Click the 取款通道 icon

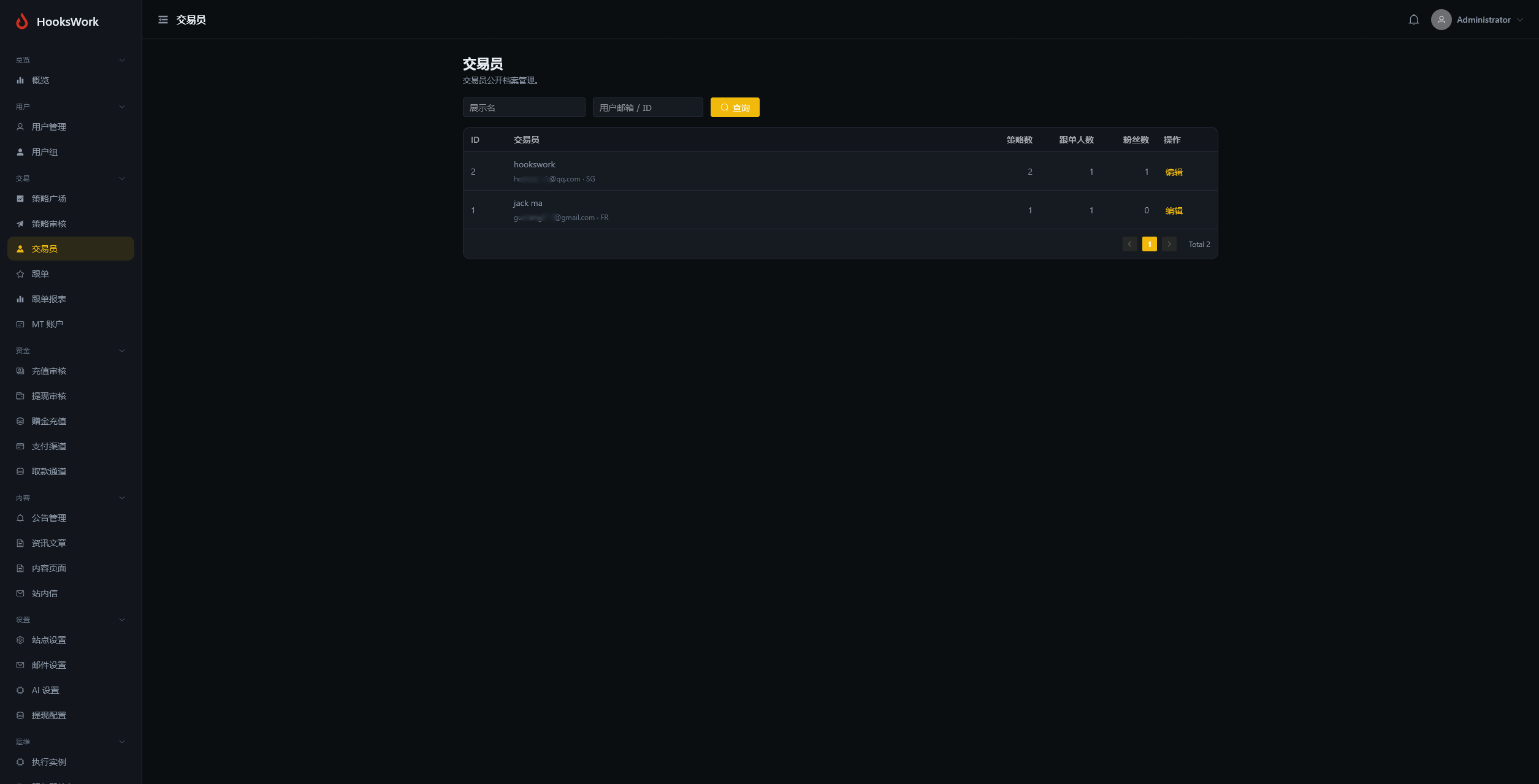click(20, 471)
